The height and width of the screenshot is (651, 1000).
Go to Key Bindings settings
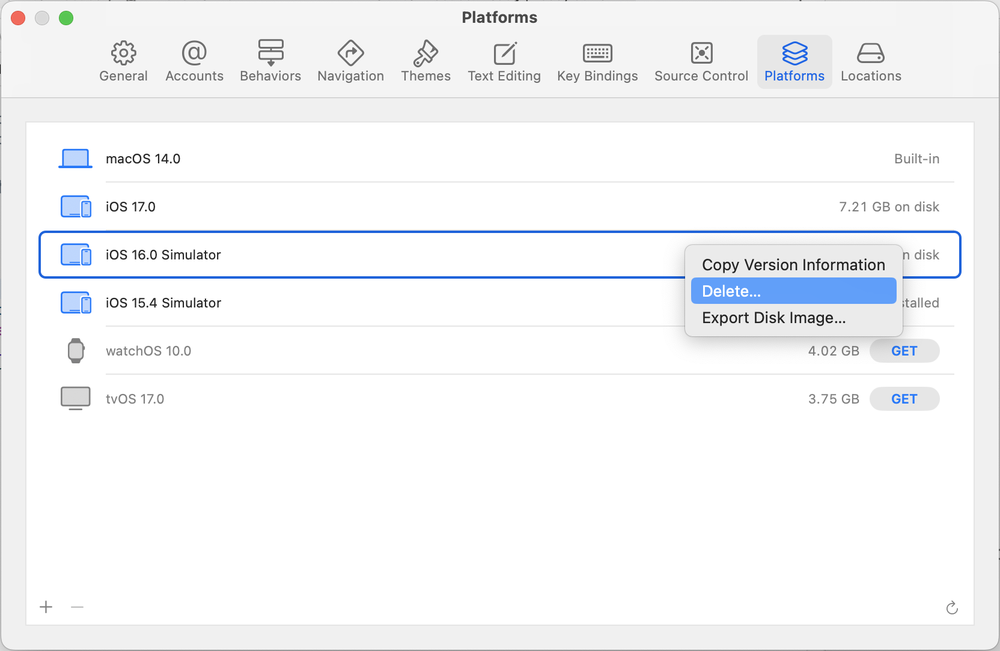pyautogui.click(x=597, y=62)
